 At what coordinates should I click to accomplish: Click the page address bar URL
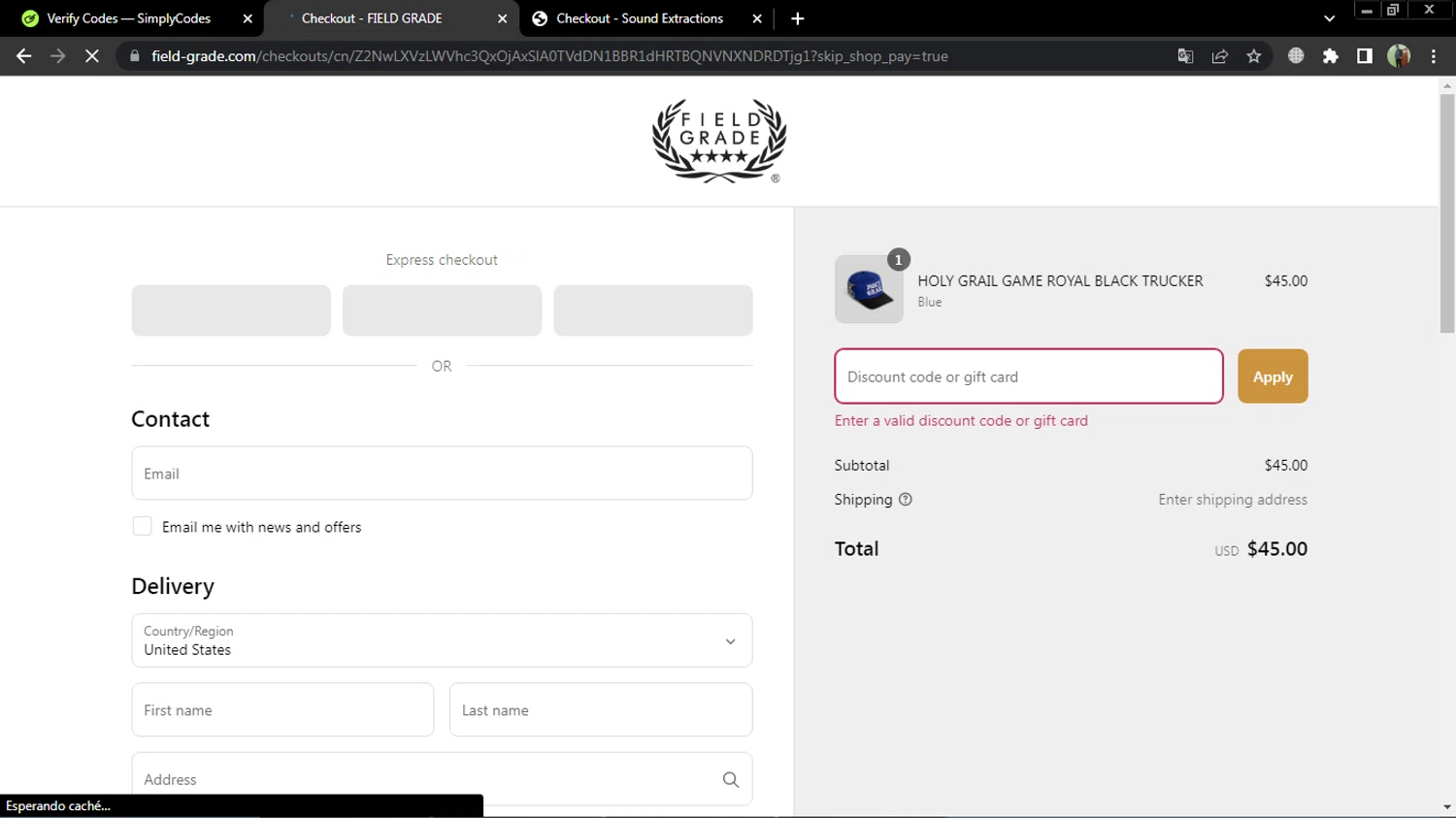pyautogui.click(x=549, y=56)
